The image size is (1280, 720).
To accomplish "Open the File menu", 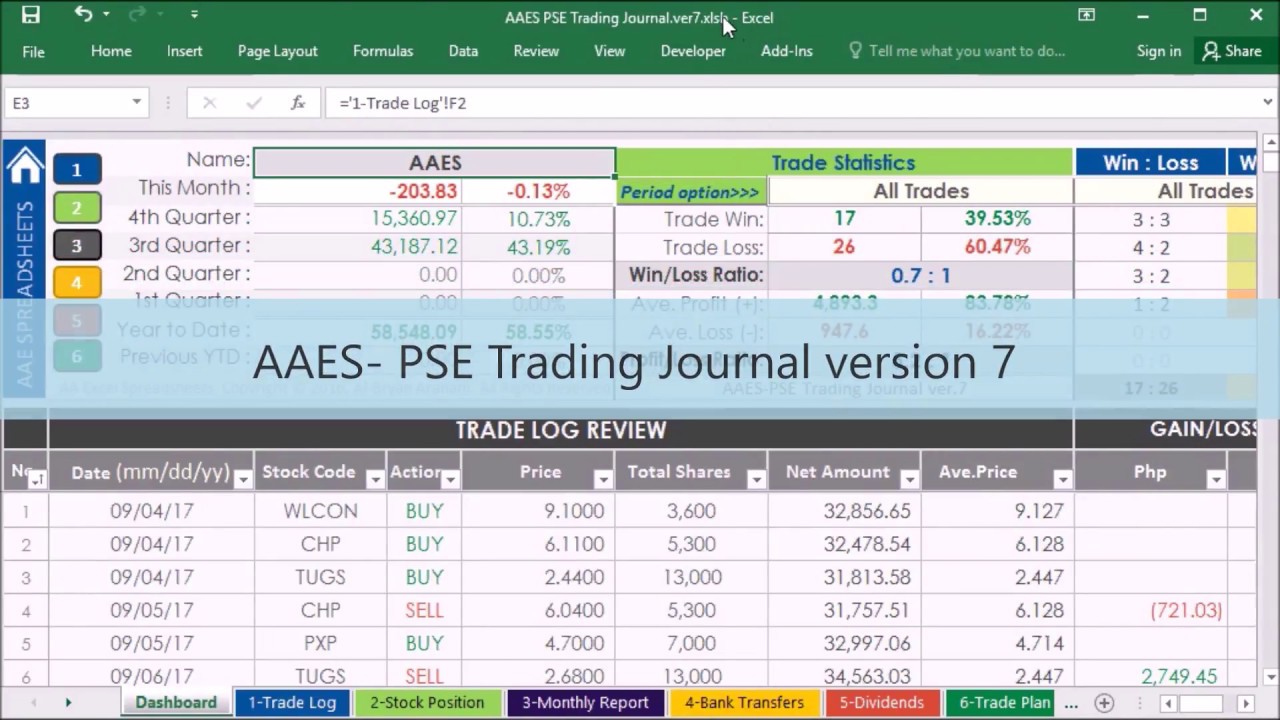I will [x=33, y=51].
